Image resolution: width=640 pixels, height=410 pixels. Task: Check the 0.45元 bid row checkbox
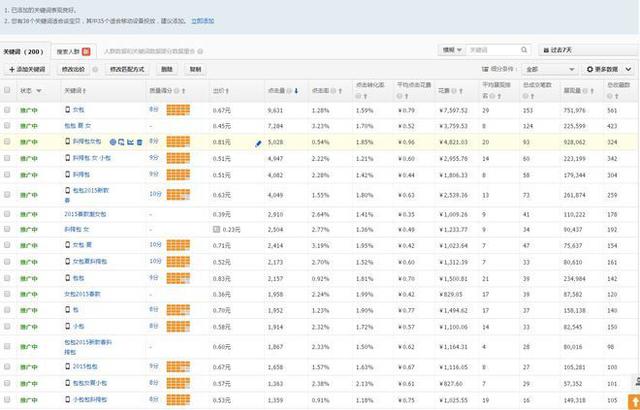7,126
